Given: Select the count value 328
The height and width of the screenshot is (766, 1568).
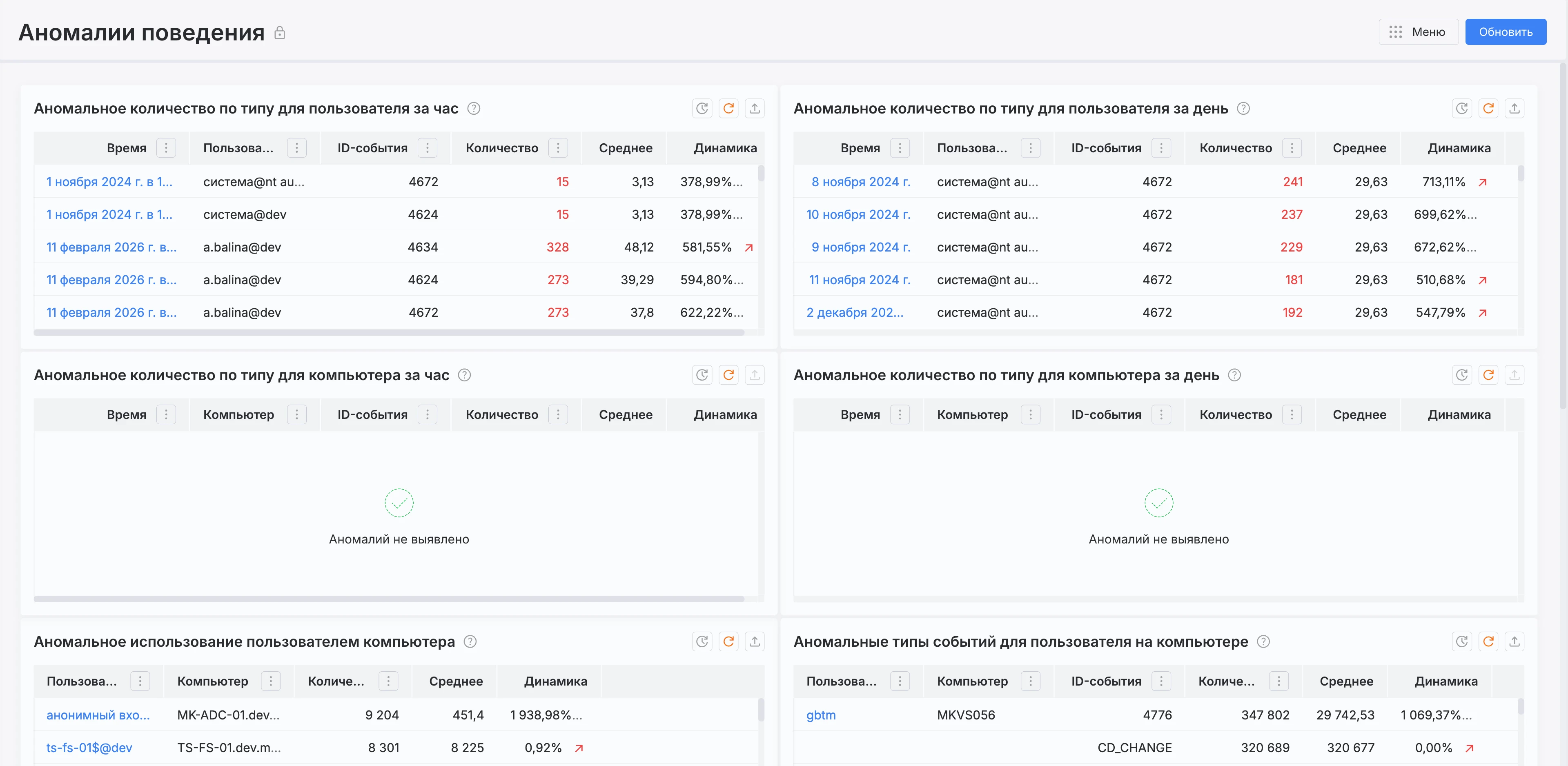Looking at the screenshot, I should pos(557,247).
